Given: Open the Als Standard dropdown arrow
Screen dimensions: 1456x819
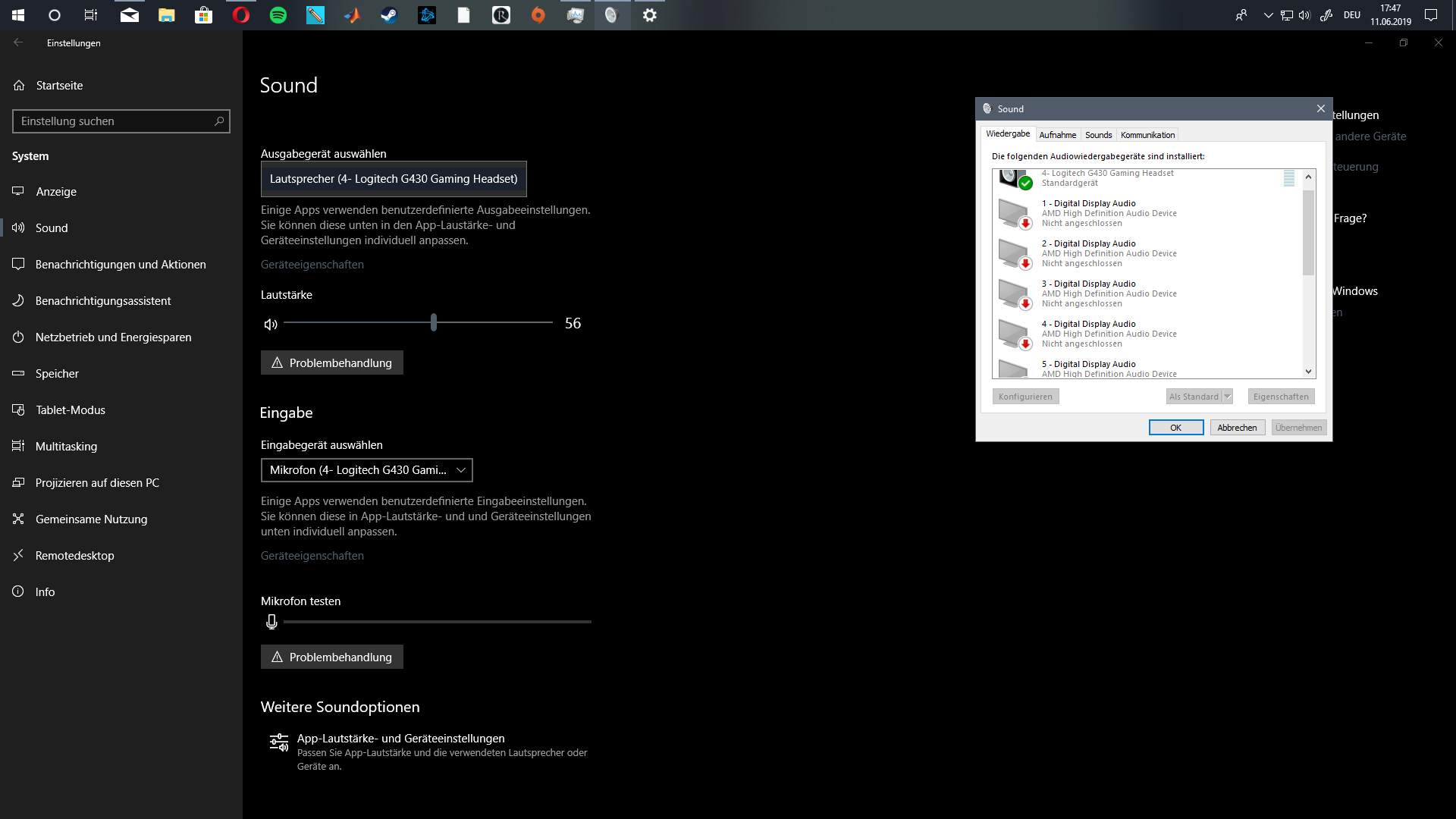Looking at the screenshot, I should (1228, 397).
